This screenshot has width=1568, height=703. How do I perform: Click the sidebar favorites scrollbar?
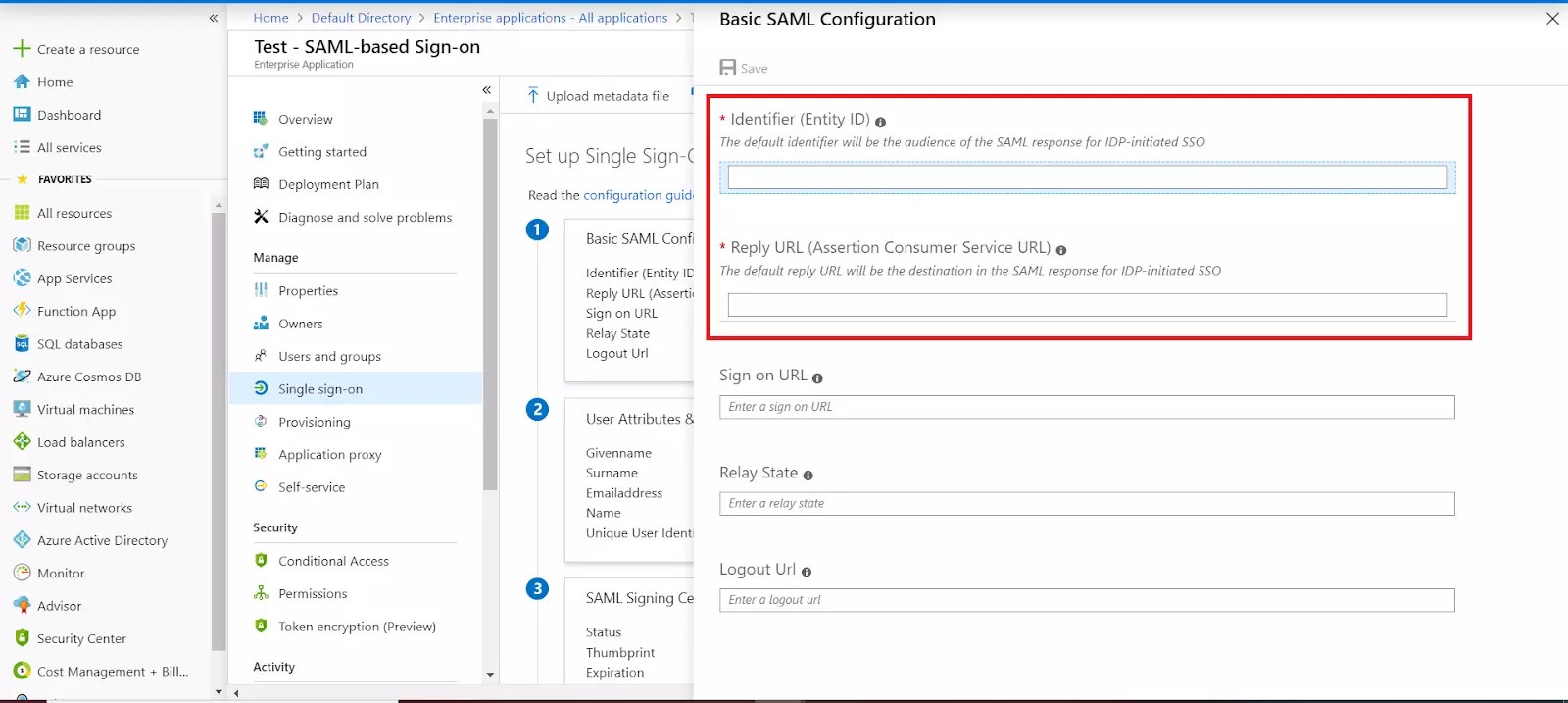(219, 431)
